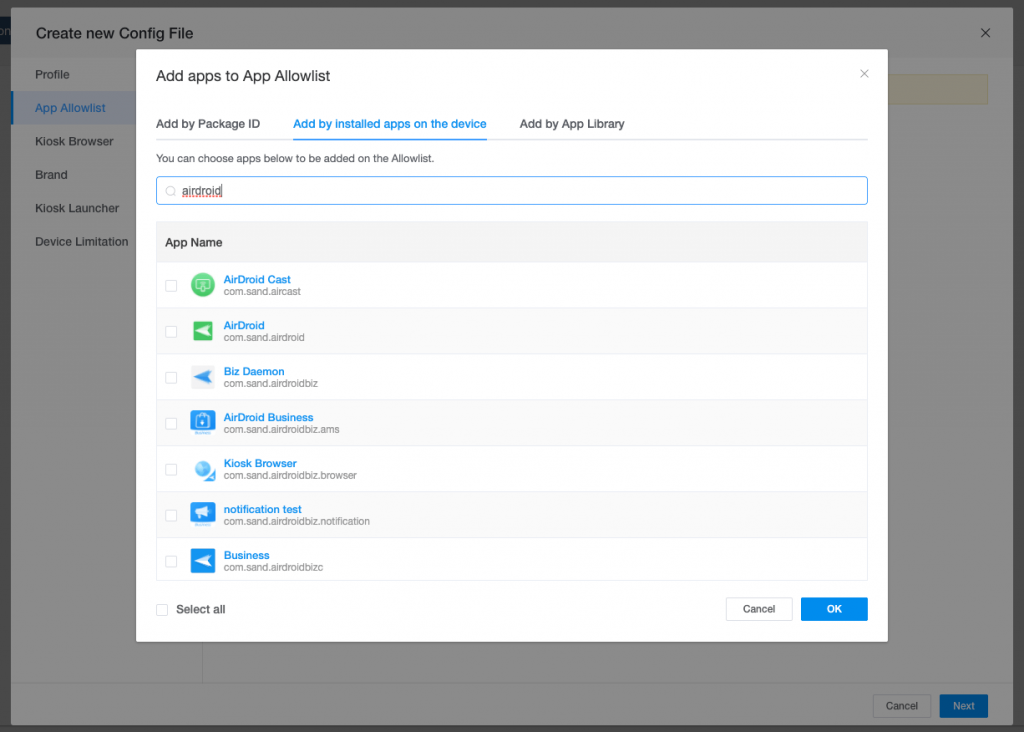Confirm the dialog with OK

click(x=834, y=609)
